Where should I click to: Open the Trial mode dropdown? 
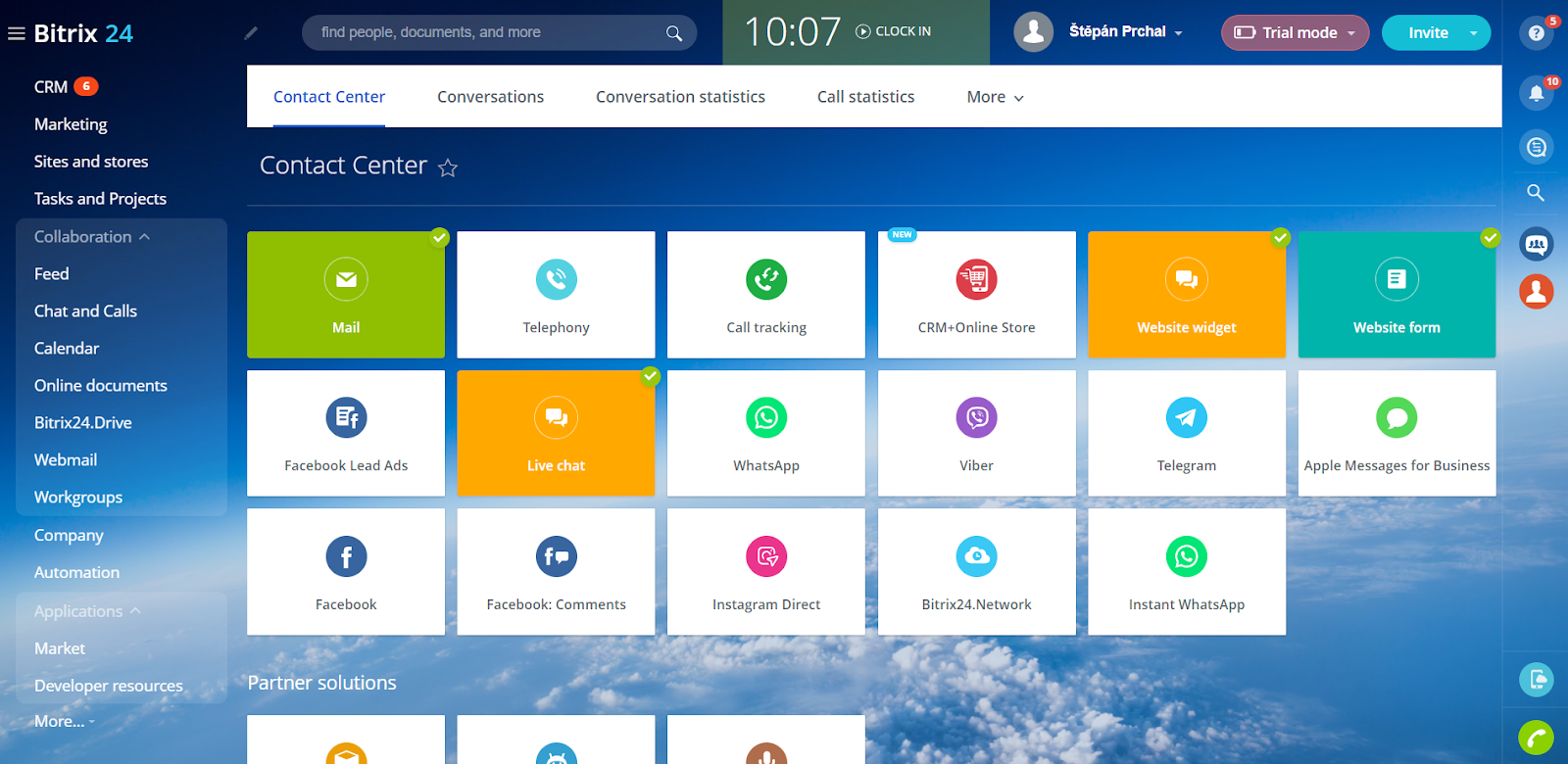1295,32
